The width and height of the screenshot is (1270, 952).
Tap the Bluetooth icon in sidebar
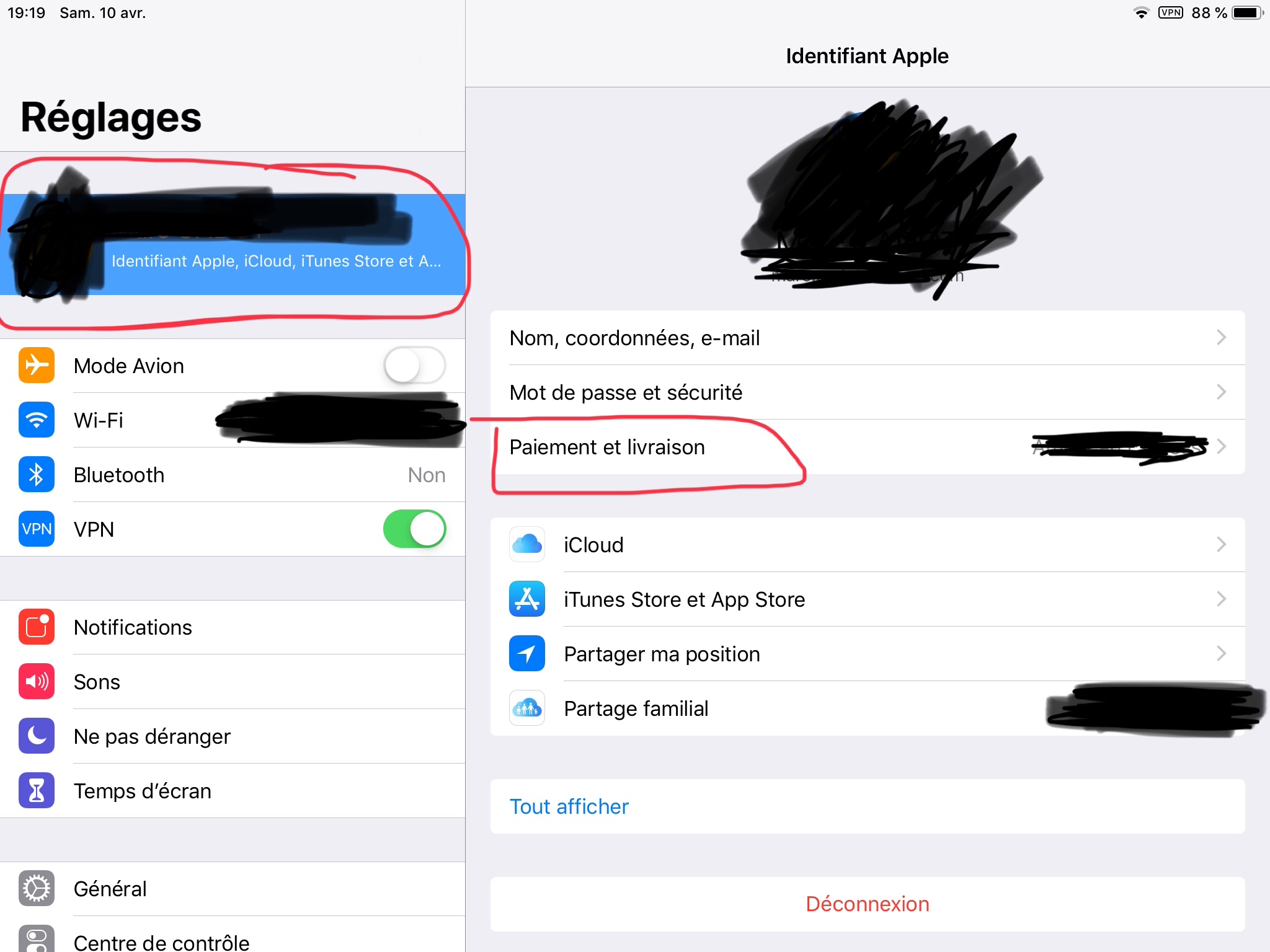[x=37, y=475]
